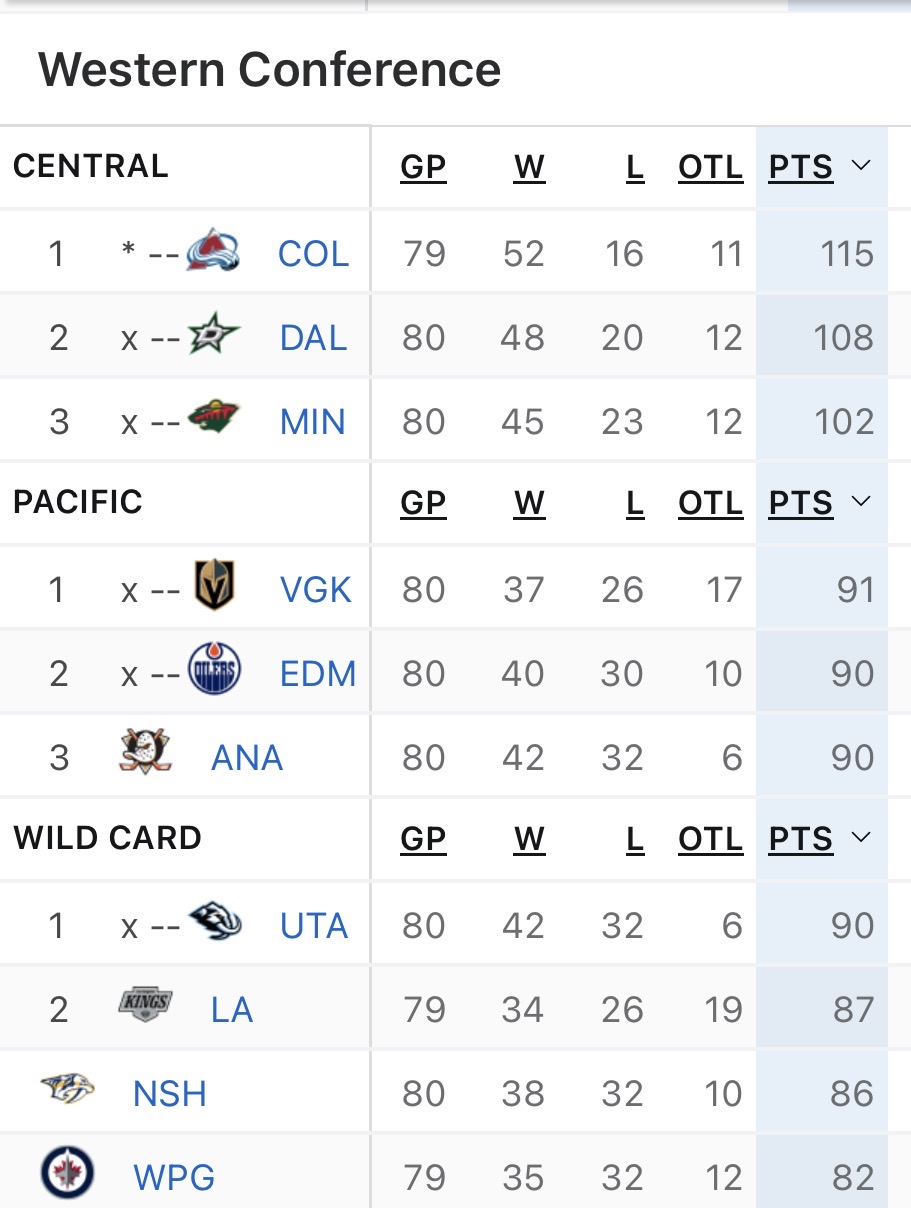Sort Central division by GP column
This screenshot has width=911, height=1208.
tap(423, 167)
